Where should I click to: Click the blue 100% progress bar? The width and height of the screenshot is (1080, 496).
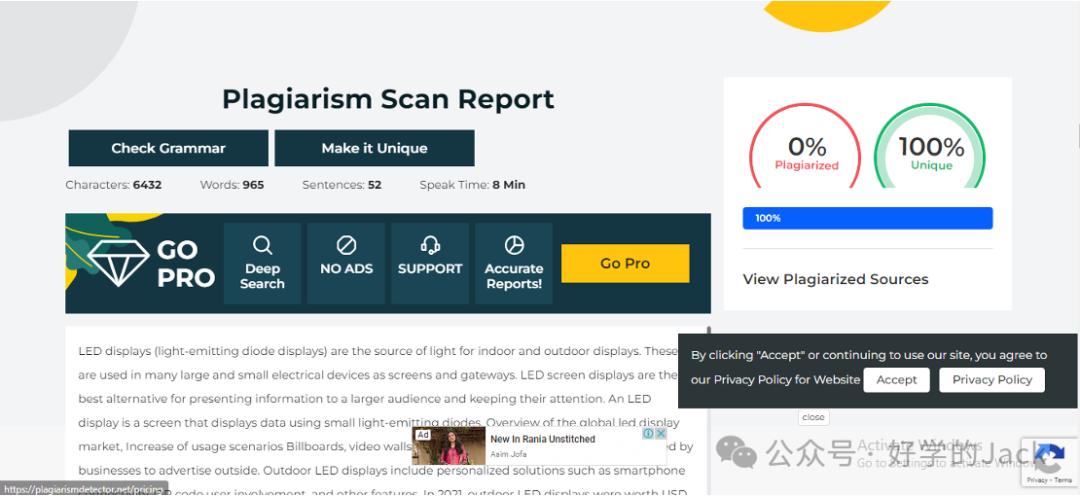click(x=867, y=218)
